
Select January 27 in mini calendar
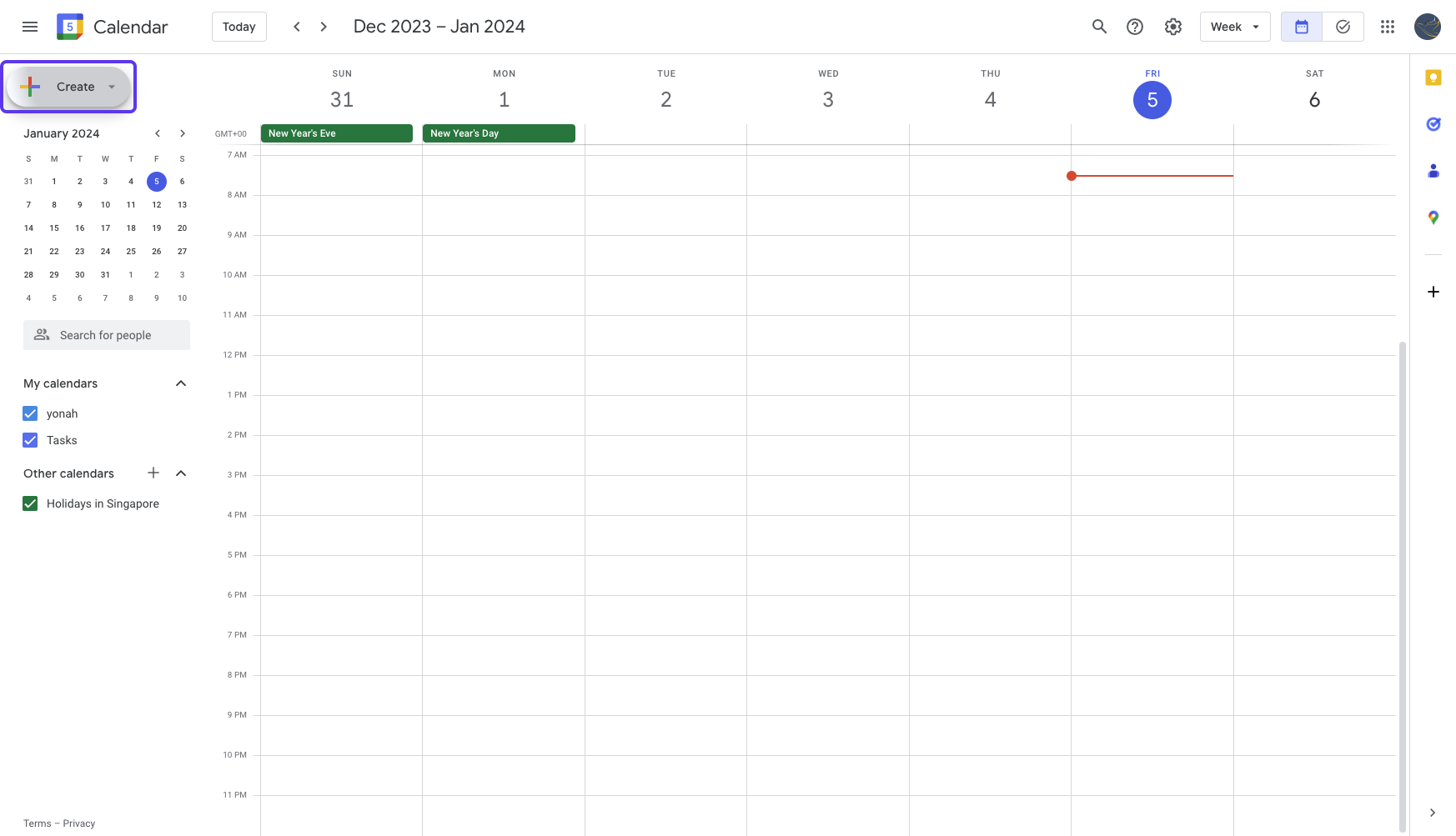tap(182, 251)
